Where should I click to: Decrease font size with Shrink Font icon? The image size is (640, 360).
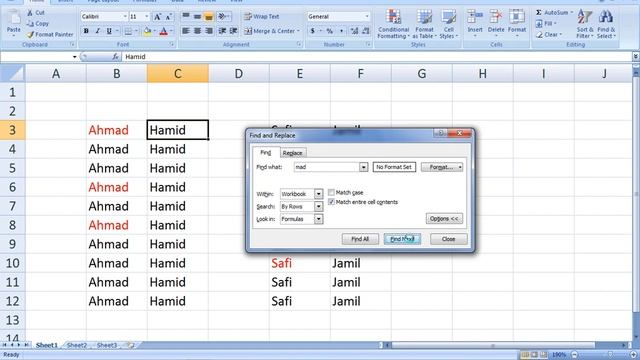pyautogui.click(x=169, y=17)
